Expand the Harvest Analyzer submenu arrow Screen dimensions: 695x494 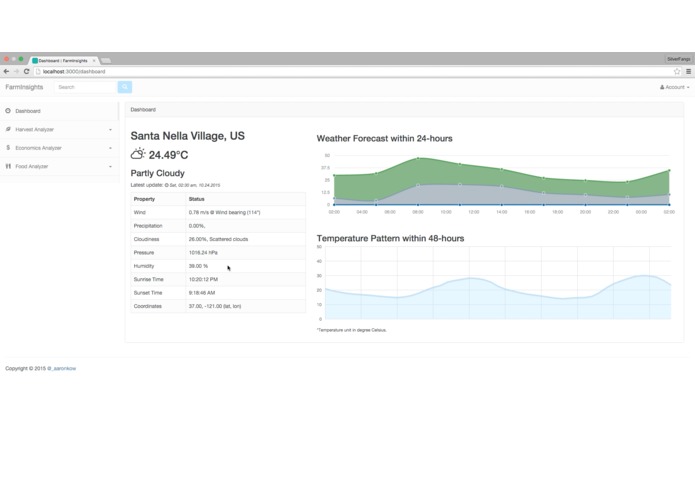click(x=110, y=130)
